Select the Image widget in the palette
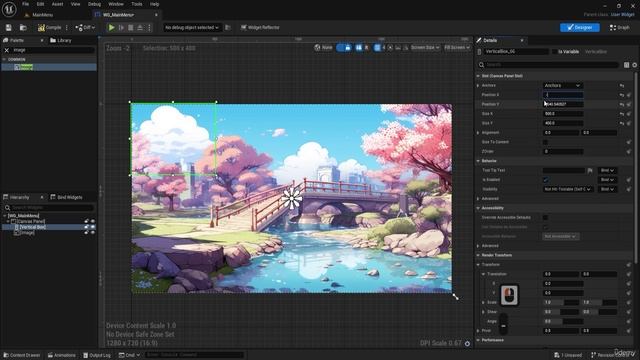640x360 pixels. (x=49, y=67)
